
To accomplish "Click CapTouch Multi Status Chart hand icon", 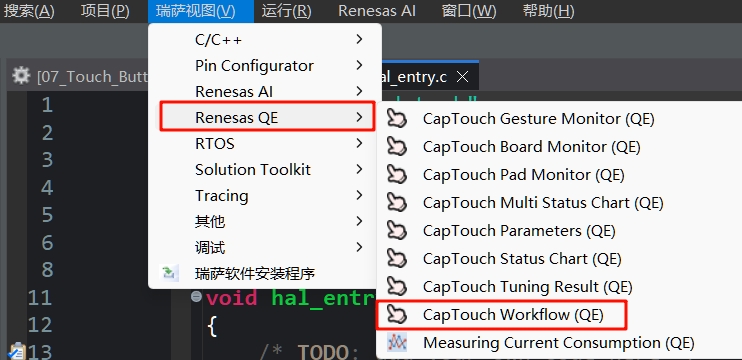I will tap(397, 202).
